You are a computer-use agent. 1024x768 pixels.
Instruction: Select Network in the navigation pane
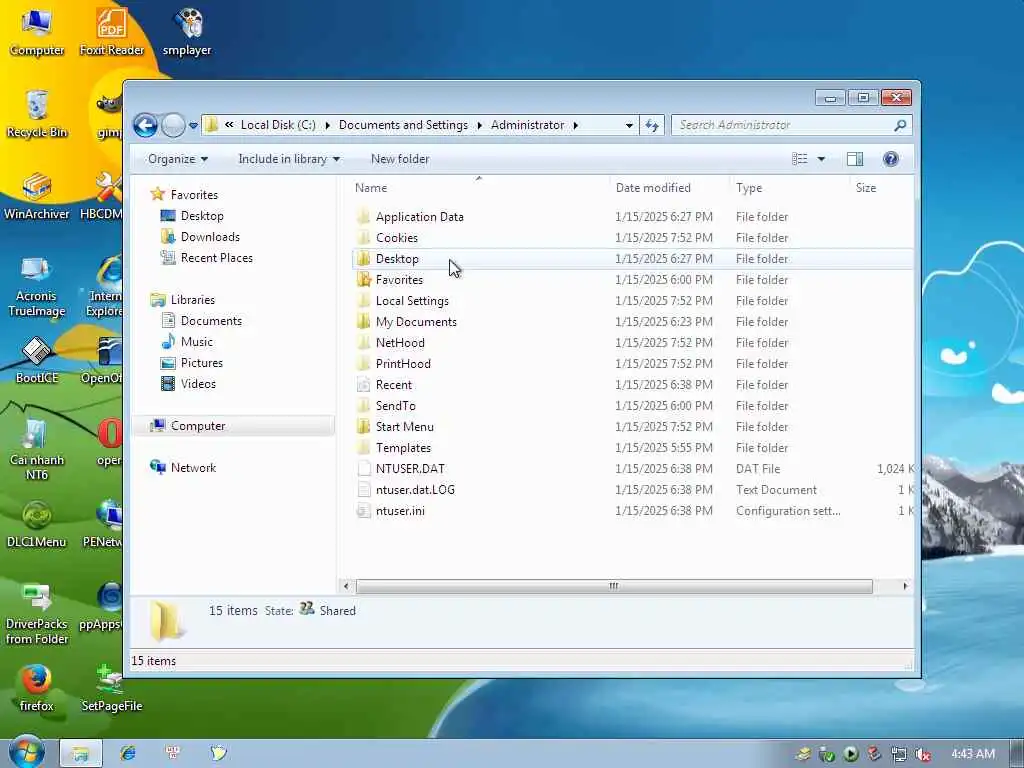193,468
